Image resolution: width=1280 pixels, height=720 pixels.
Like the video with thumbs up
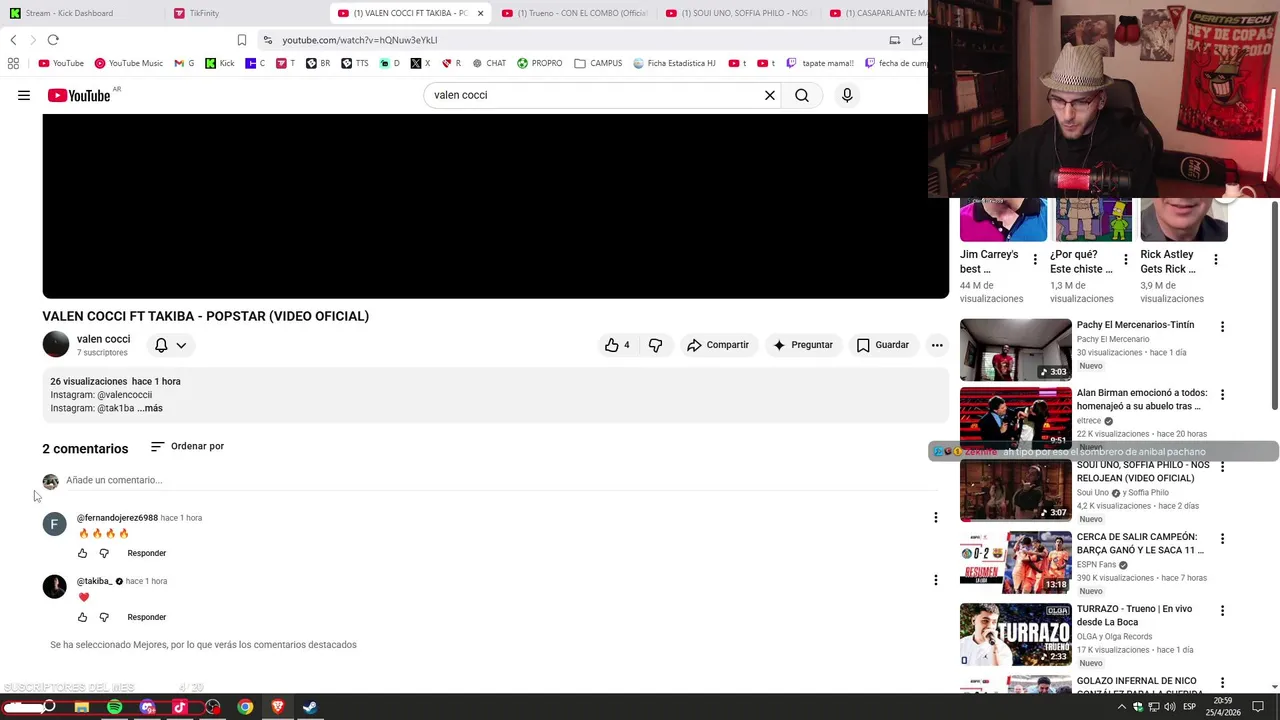click(617, 345)
